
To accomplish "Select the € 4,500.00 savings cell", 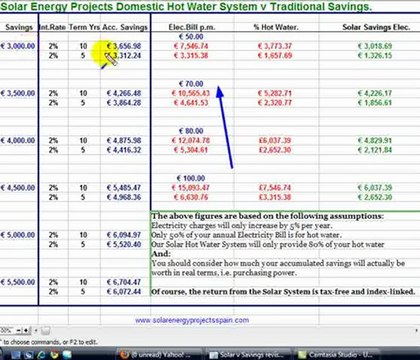I will point(18,188).
